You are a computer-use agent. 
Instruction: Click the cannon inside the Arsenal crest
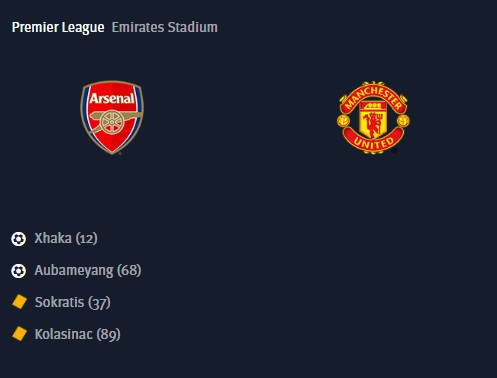(x=113, y=121)
